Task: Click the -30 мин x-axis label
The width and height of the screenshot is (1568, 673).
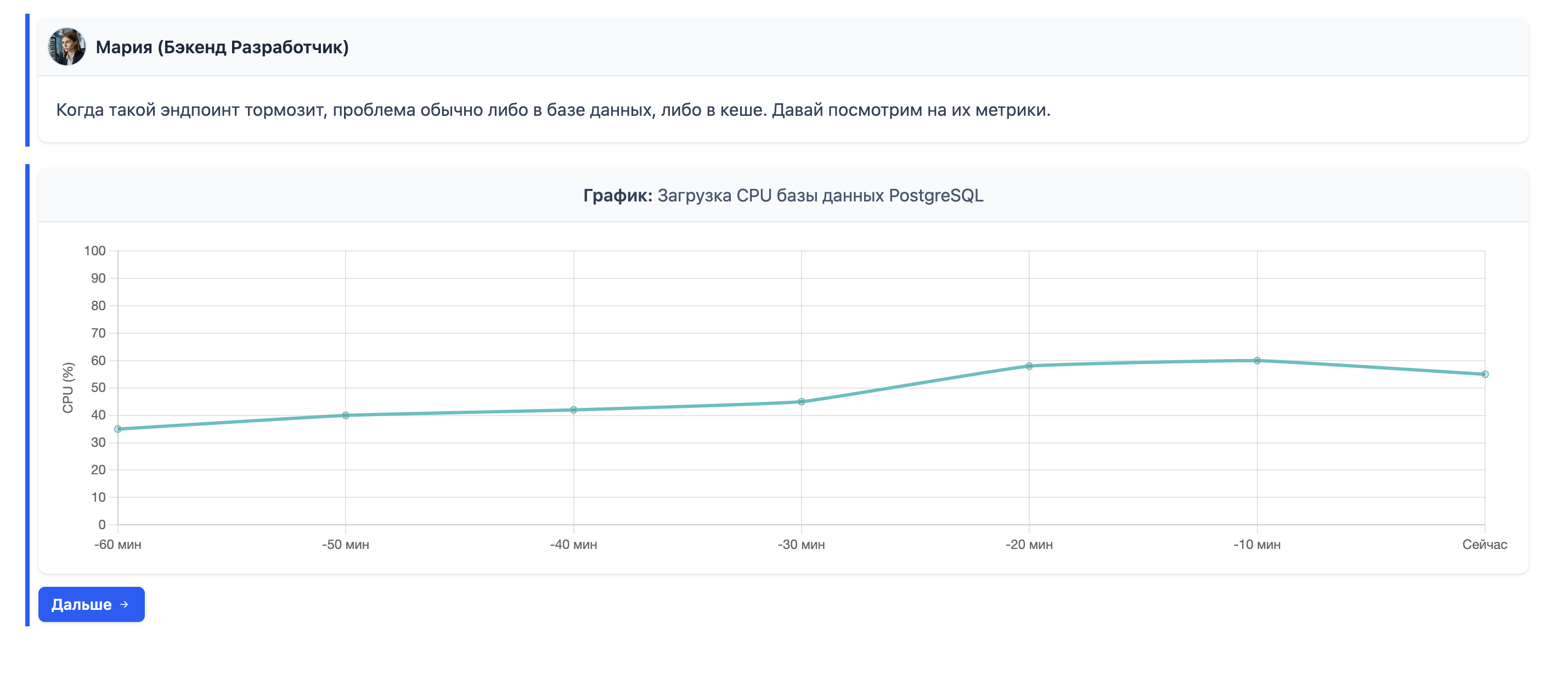Action: [802, 545]
